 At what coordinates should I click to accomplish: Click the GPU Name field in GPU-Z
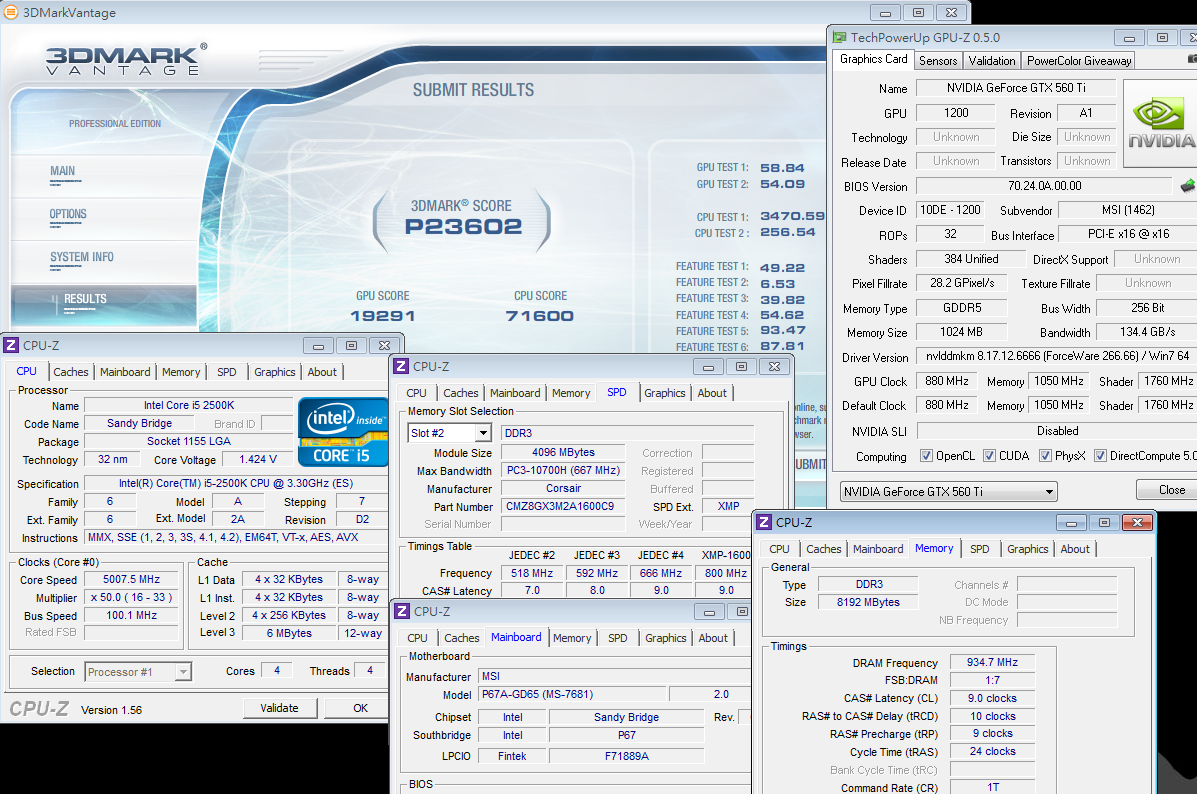(x=1016, y=89)
